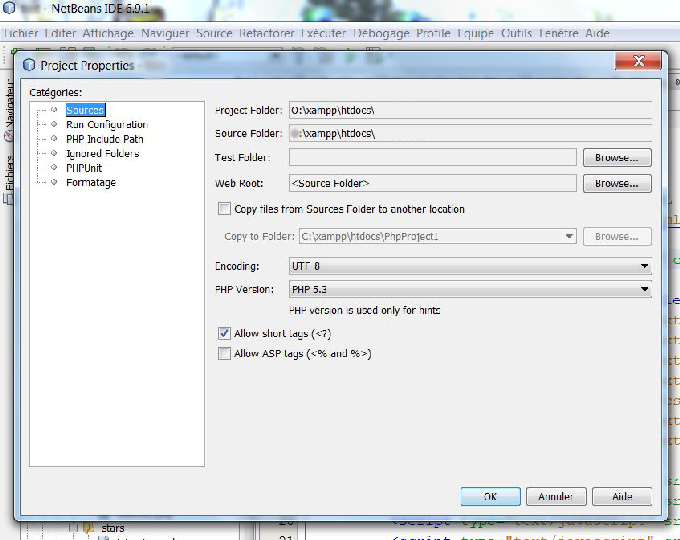680x540 pixels.
Task: Select the Run Configuration category
Action: [107, 125]
